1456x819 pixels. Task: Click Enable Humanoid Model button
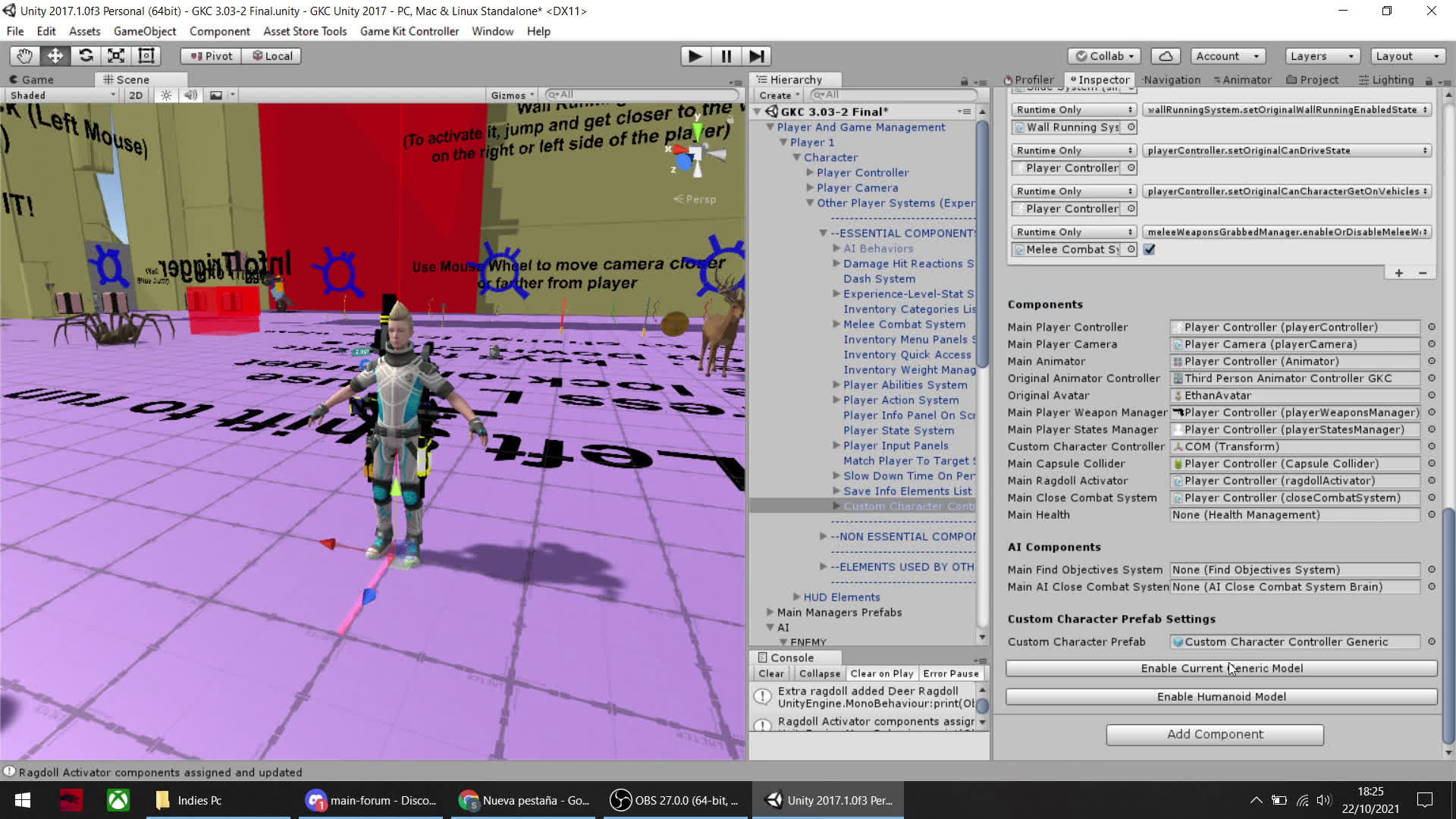click(x=1221, y=697)
